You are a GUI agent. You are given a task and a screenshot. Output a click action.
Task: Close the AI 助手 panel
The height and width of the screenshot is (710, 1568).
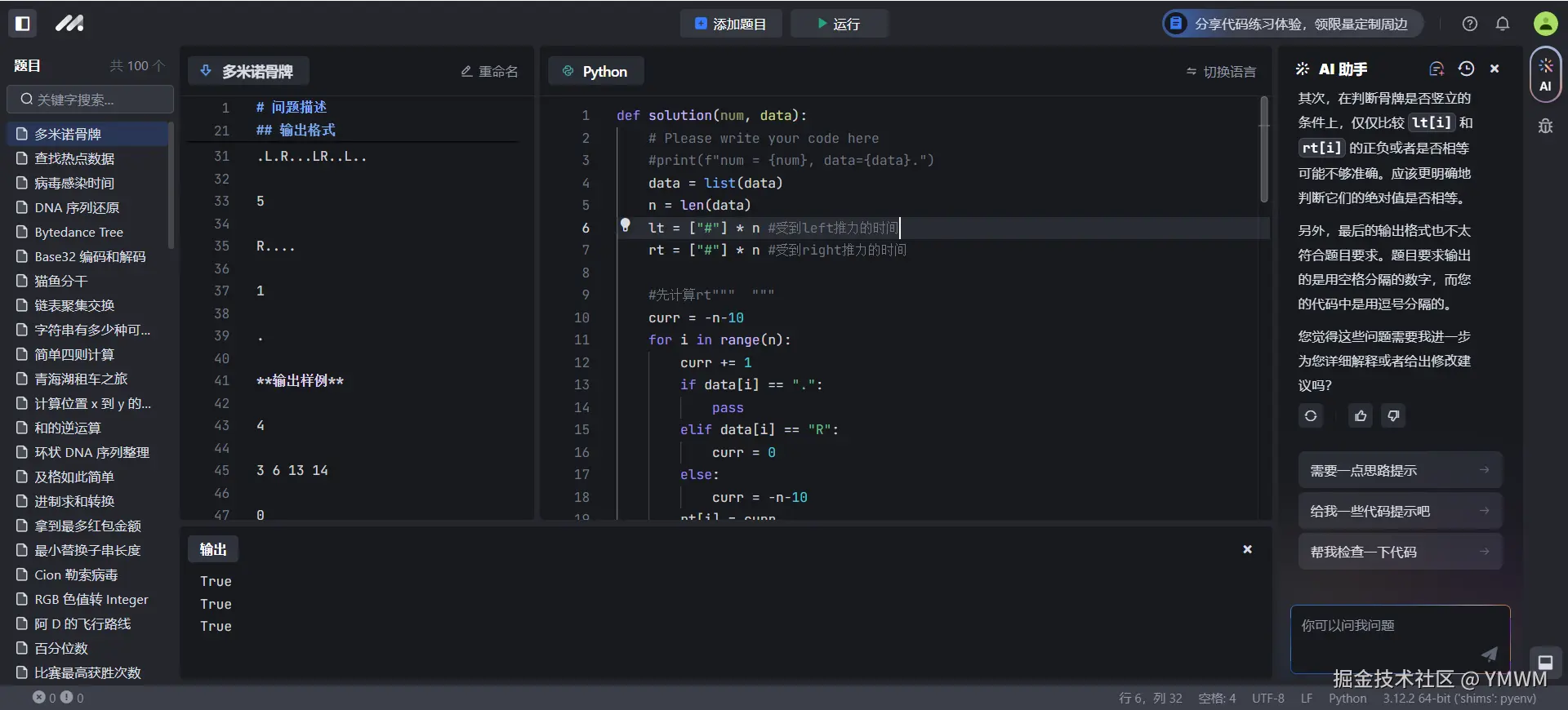(1494, 69)
